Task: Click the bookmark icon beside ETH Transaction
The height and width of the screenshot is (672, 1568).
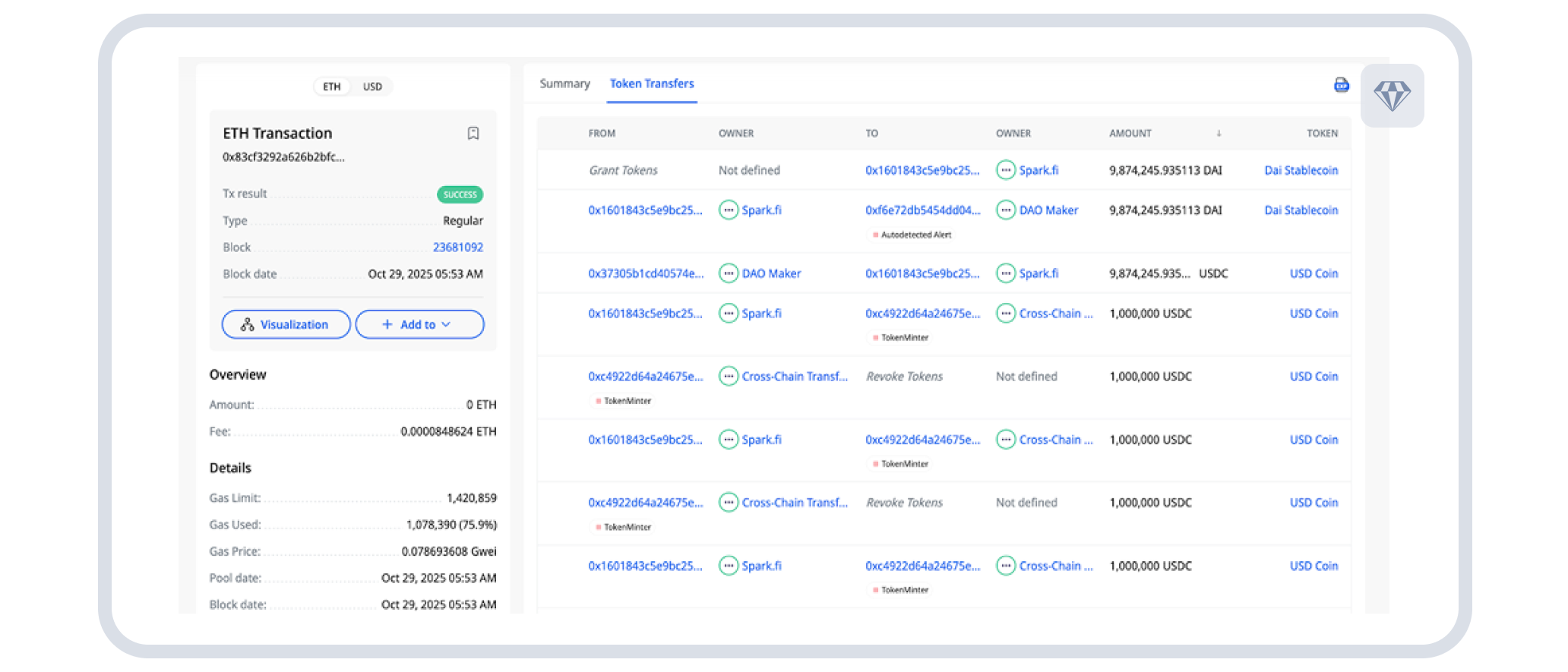Action: (473, 134)
